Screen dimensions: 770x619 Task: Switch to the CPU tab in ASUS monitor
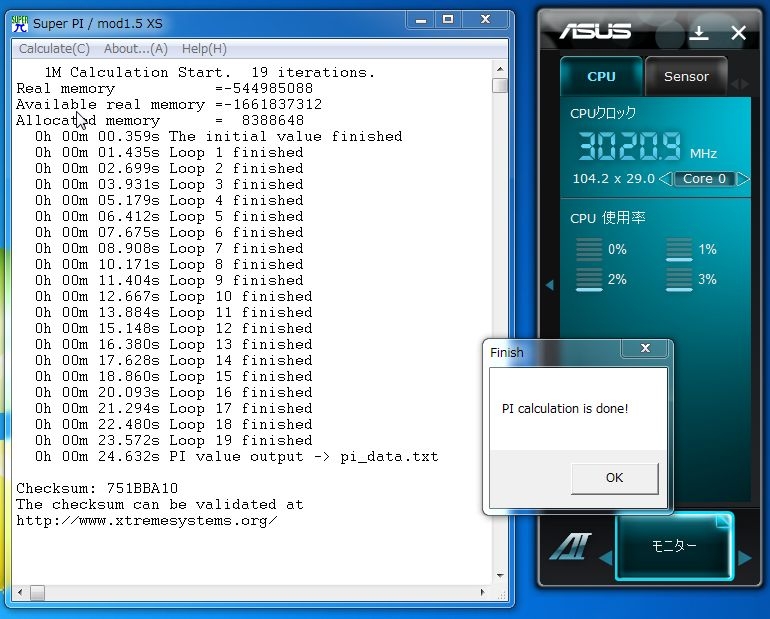coord(601,76)
